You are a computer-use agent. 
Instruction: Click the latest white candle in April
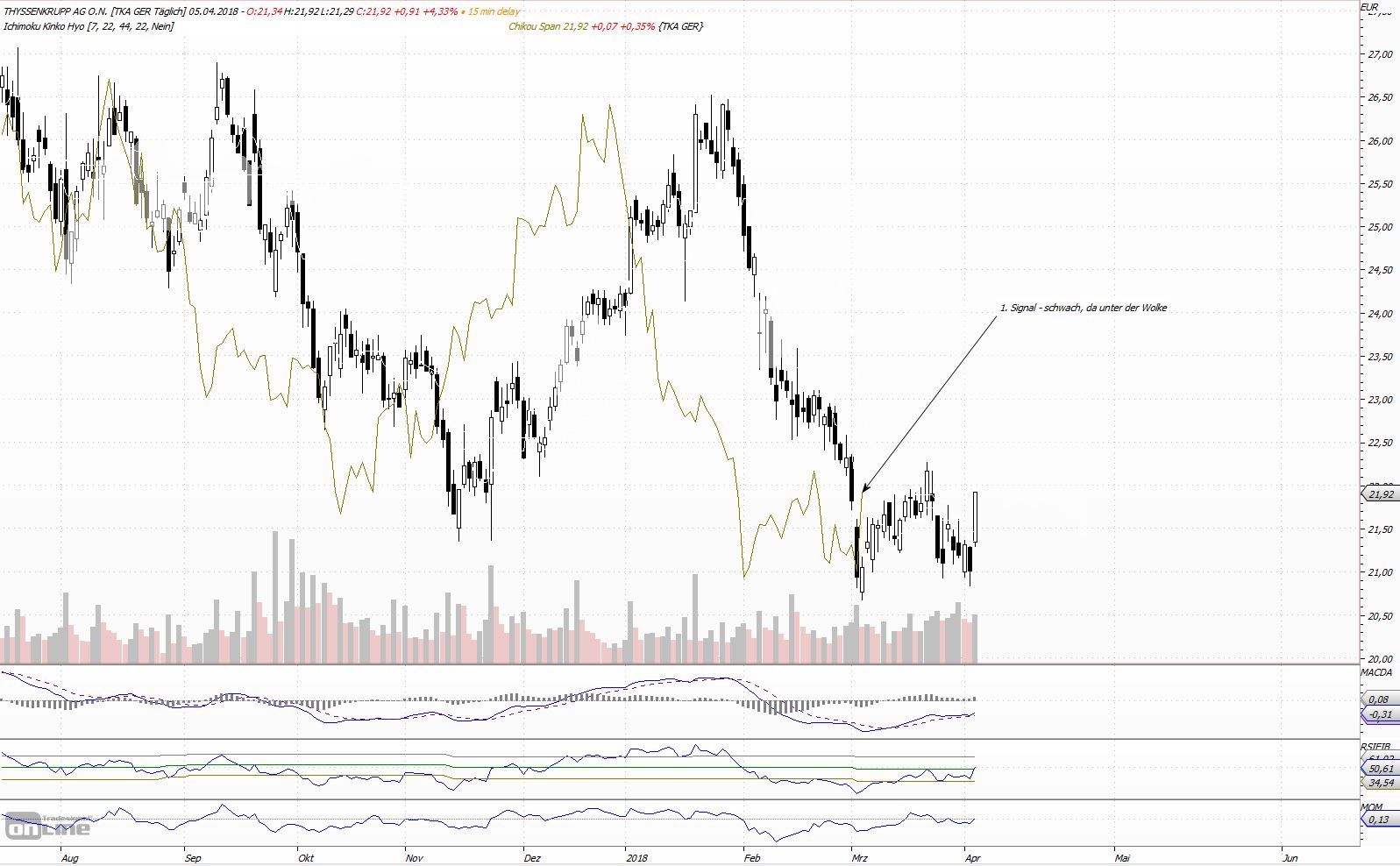pyautogui.click(x=976, y=518)
